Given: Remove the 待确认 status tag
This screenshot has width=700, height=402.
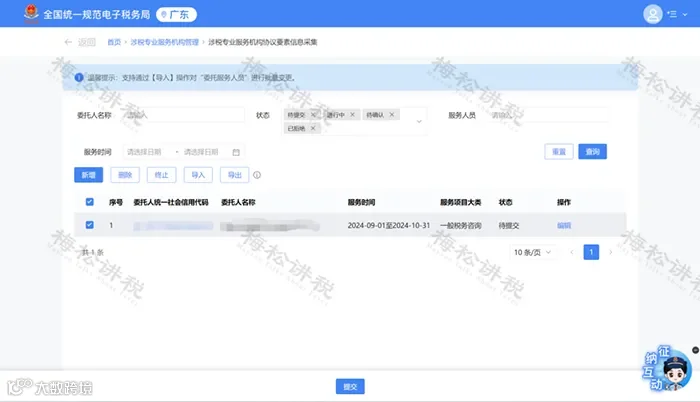Looking at the screenshot, I should pos(392,115).
